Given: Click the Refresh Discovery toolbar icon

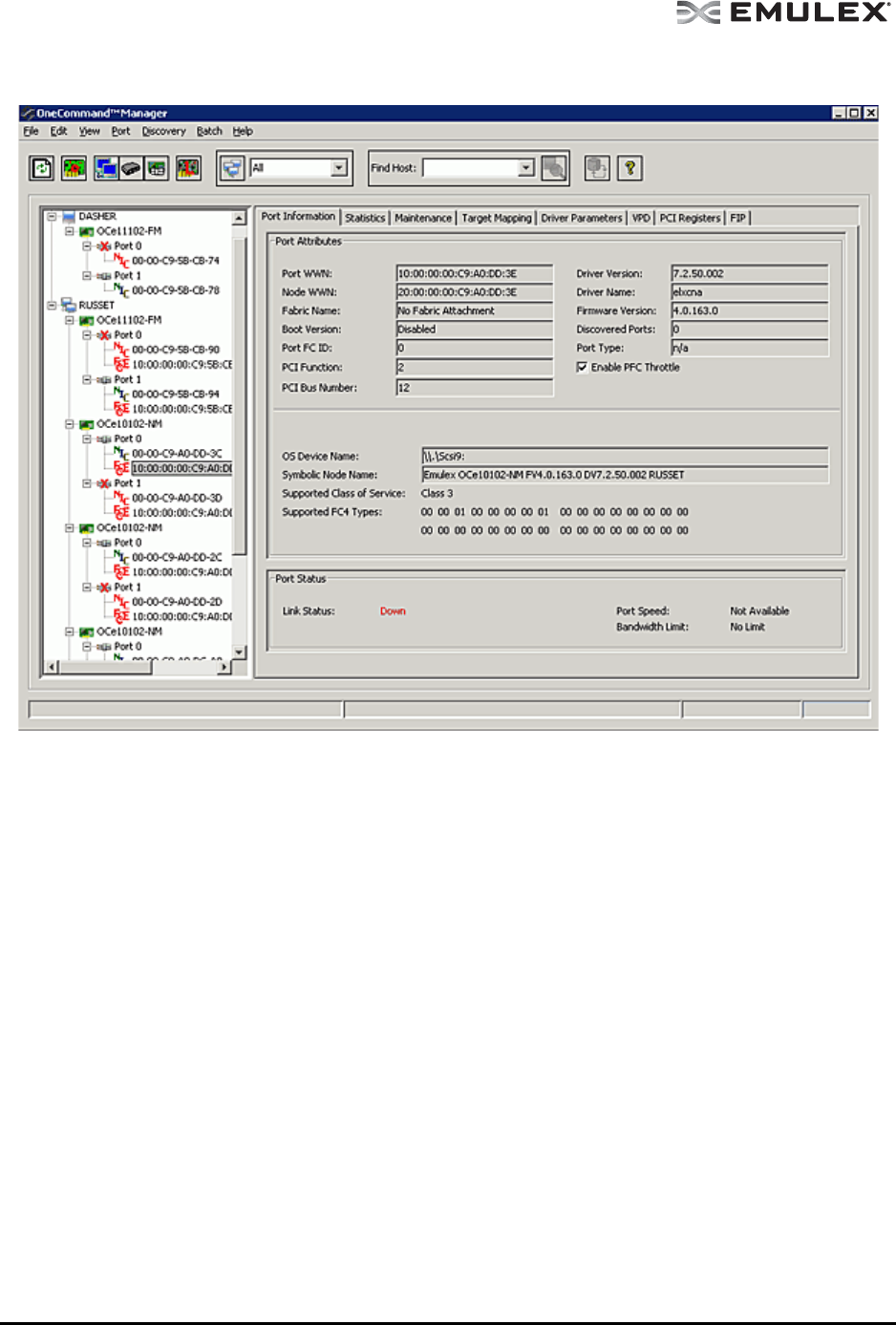Looking at the screenshot, I should pyautogui.click(x=42, y=168).
